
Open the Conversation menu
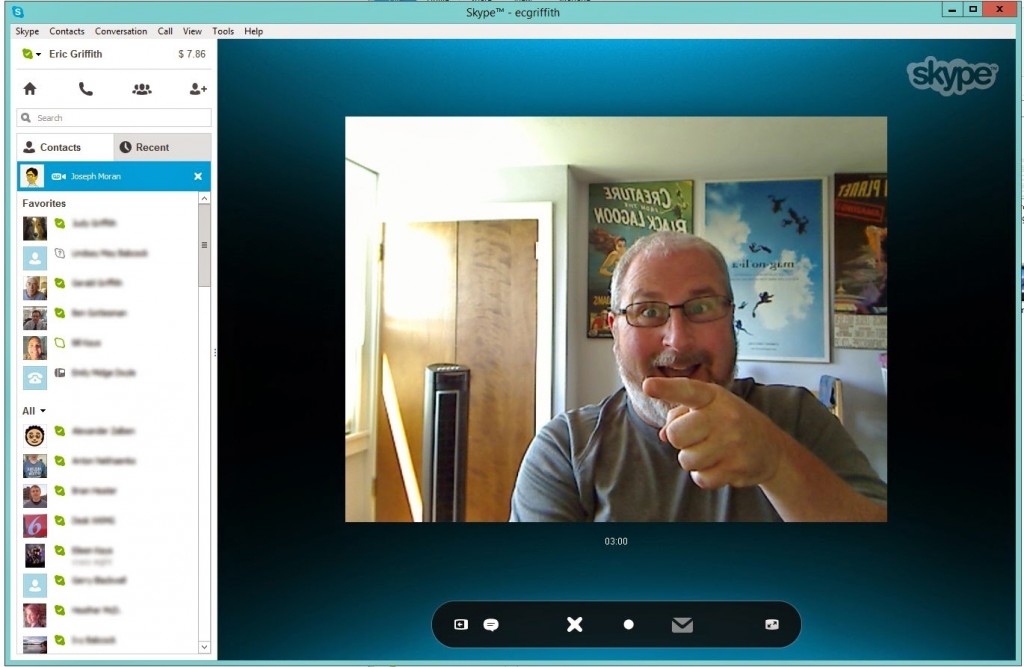(x=121, y=31)
